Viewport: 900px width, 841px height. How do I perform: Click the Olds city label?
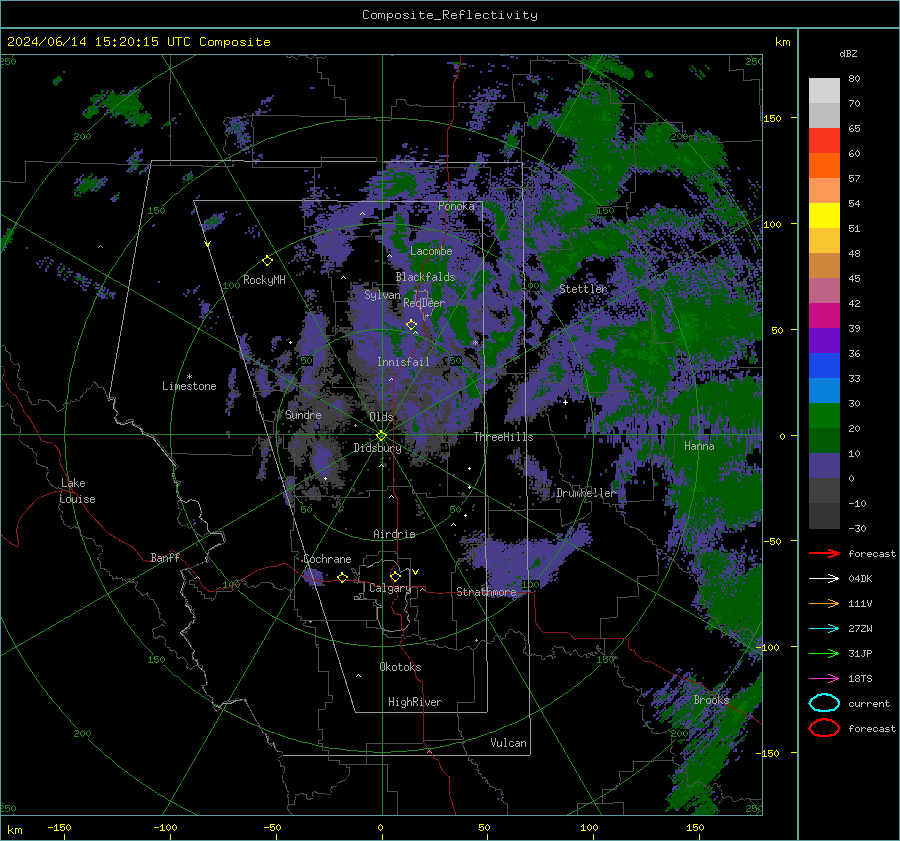coord(381,417)
